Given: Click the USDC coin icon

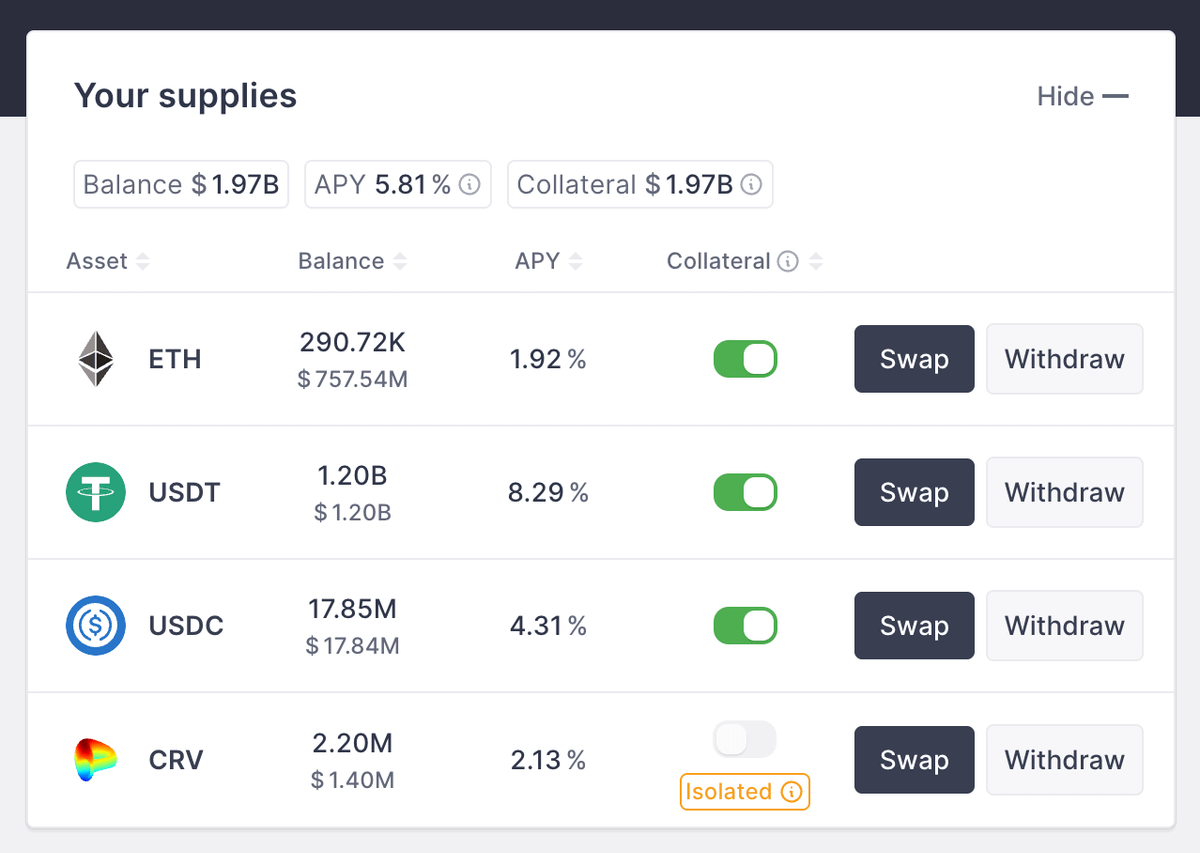Looking at the screenshot, I should (96, 625).
